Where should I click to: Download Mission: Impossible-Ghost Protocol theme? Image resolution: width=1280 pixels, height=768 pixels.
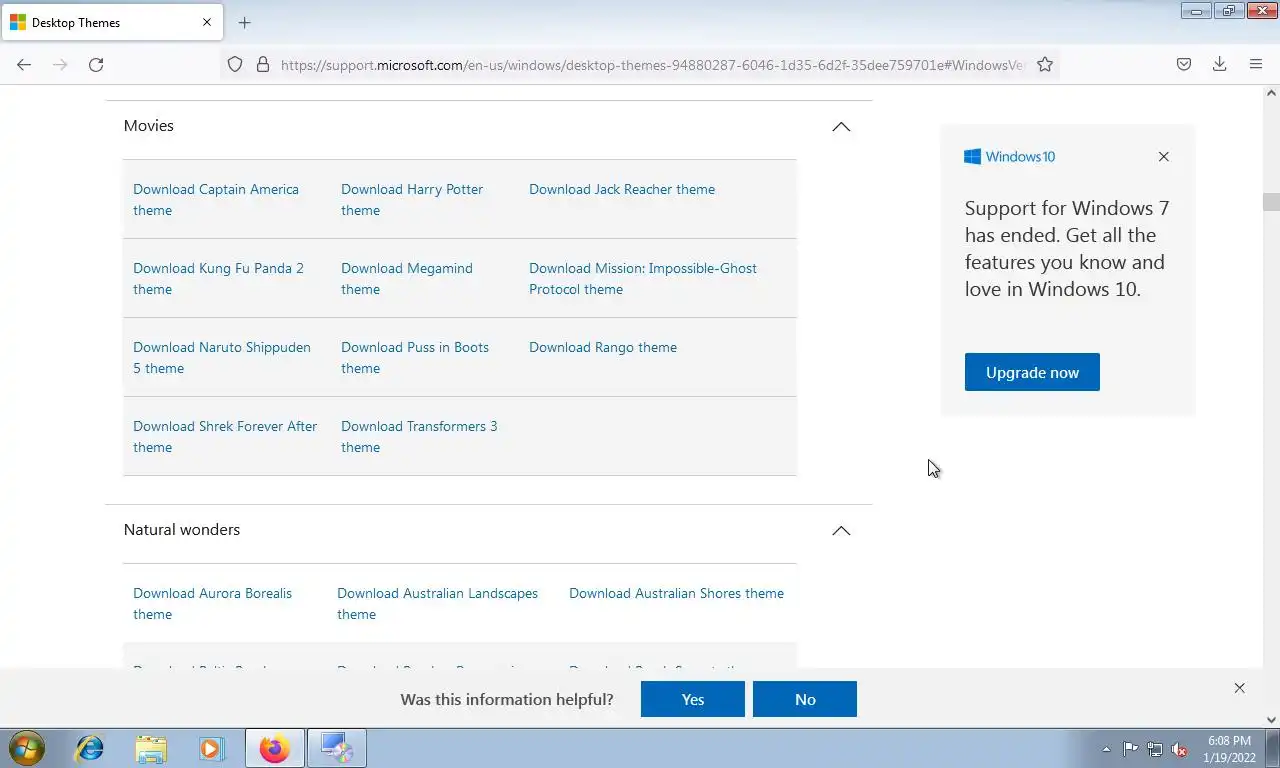click(x=643, y=278)
